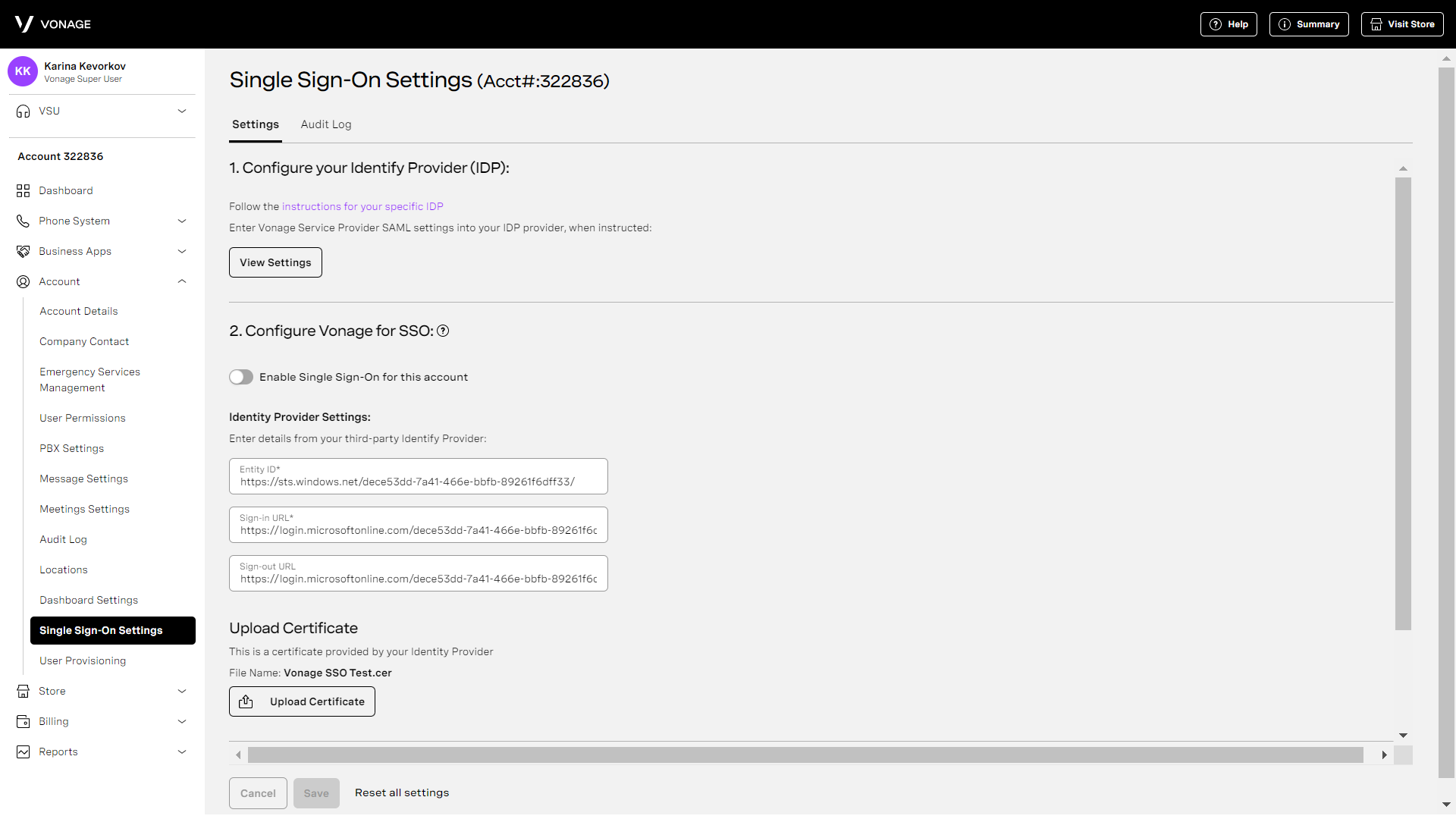Viewport: 1456px width, 819px height.
Task: Click the Vonage logo icon
Action: 24,24
